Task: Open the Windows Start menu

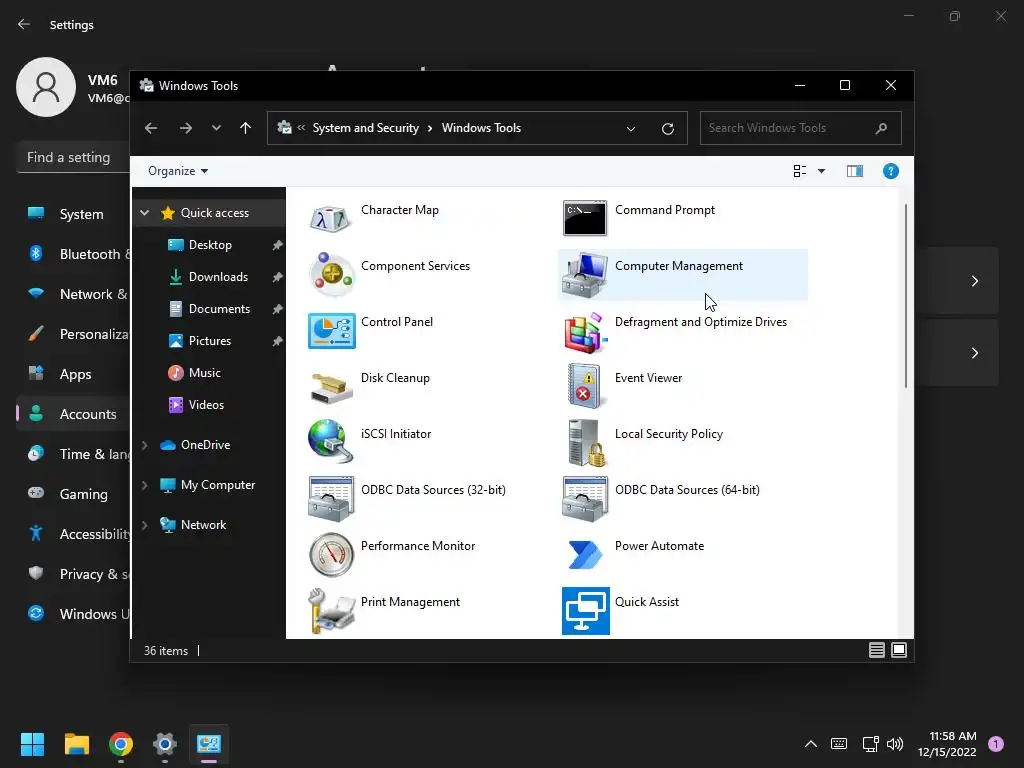Action: click(32, 744)
